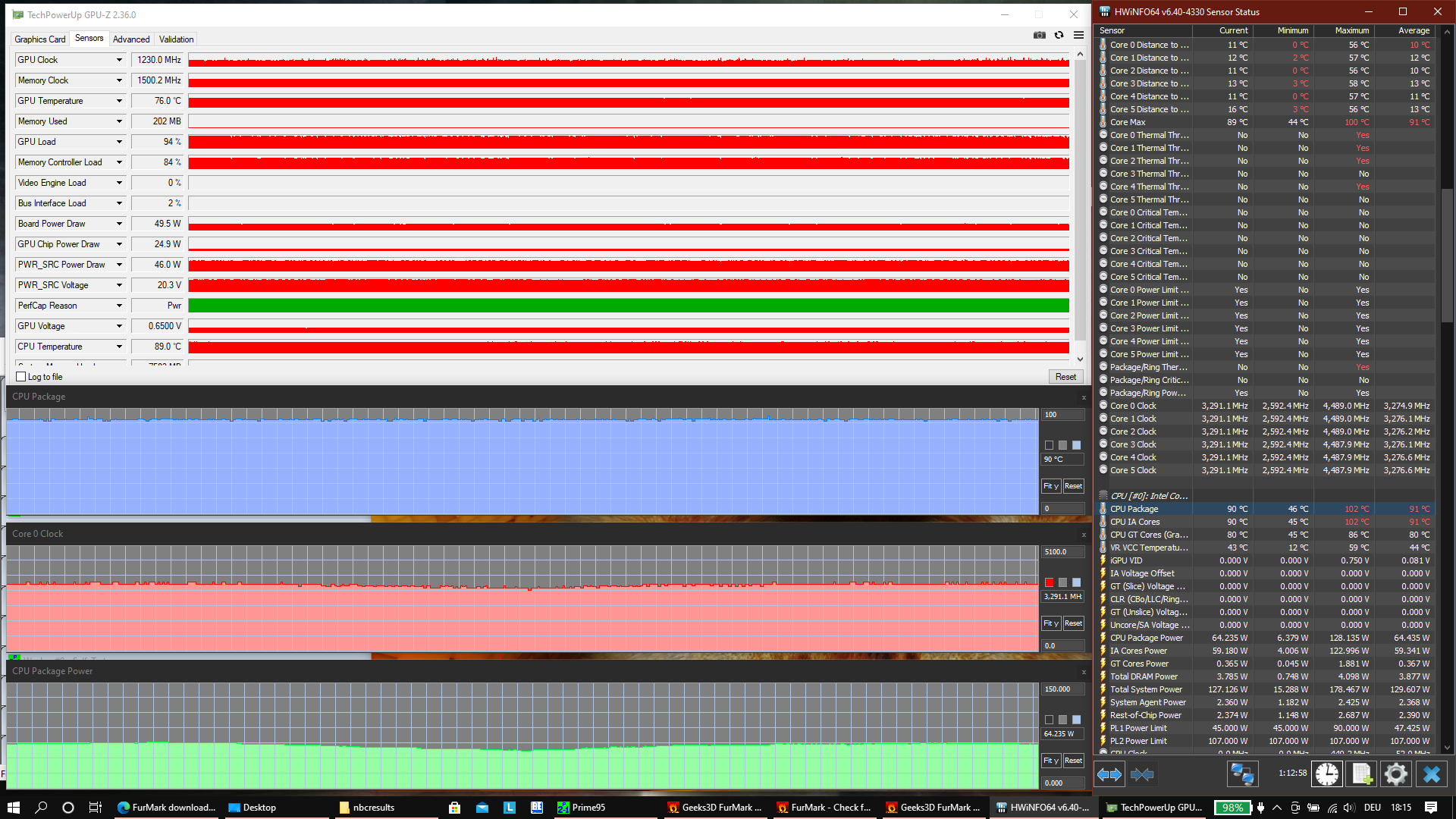Expand the Board Power Draw dropdown
The width and height of the screenshot is (1456, 819).
(x=119, y=224)
